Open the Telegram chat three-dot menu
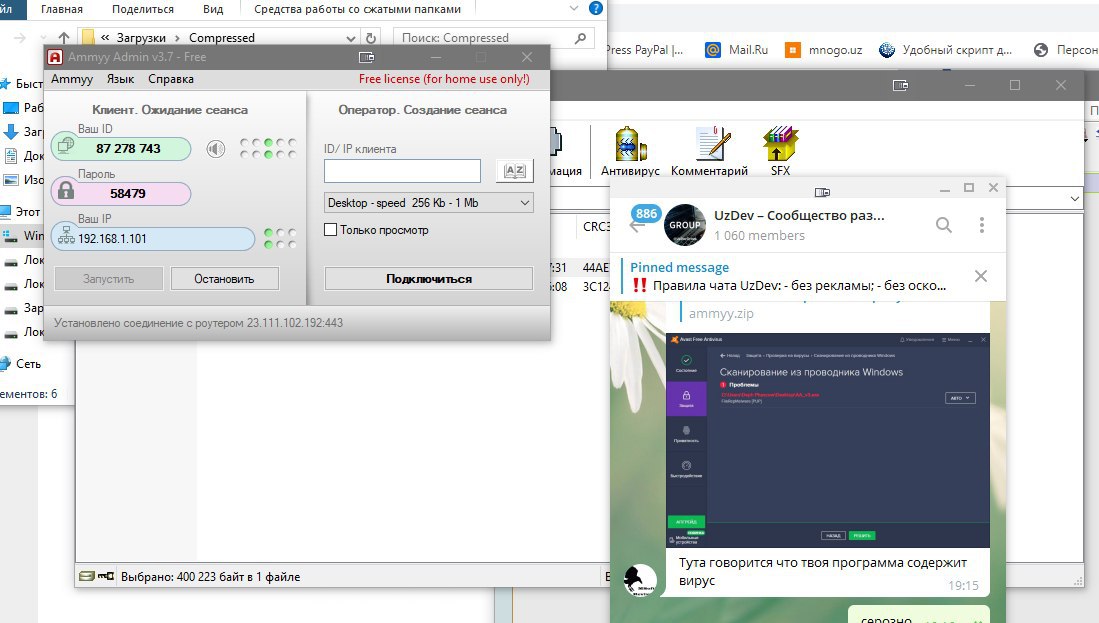This screenshot has width=1099, height=623. coord(981,225)
